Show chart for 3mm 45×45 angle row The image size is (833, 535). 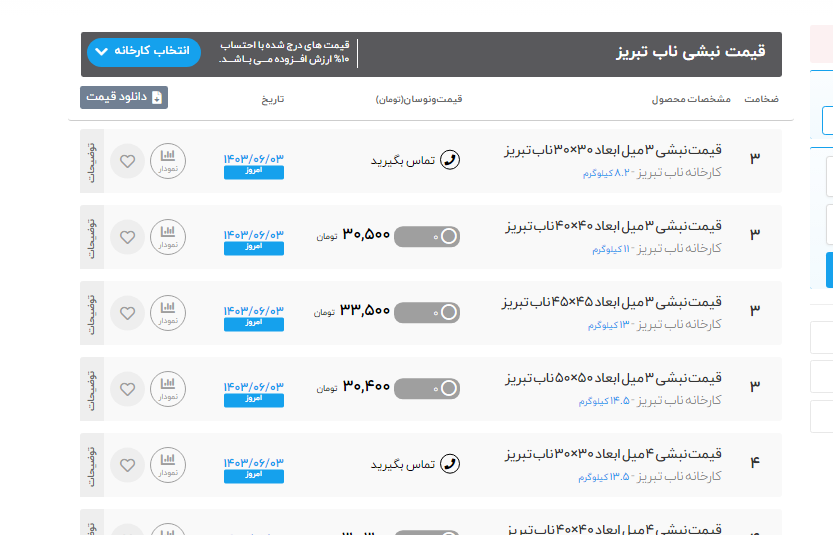[x=168, y=313]
